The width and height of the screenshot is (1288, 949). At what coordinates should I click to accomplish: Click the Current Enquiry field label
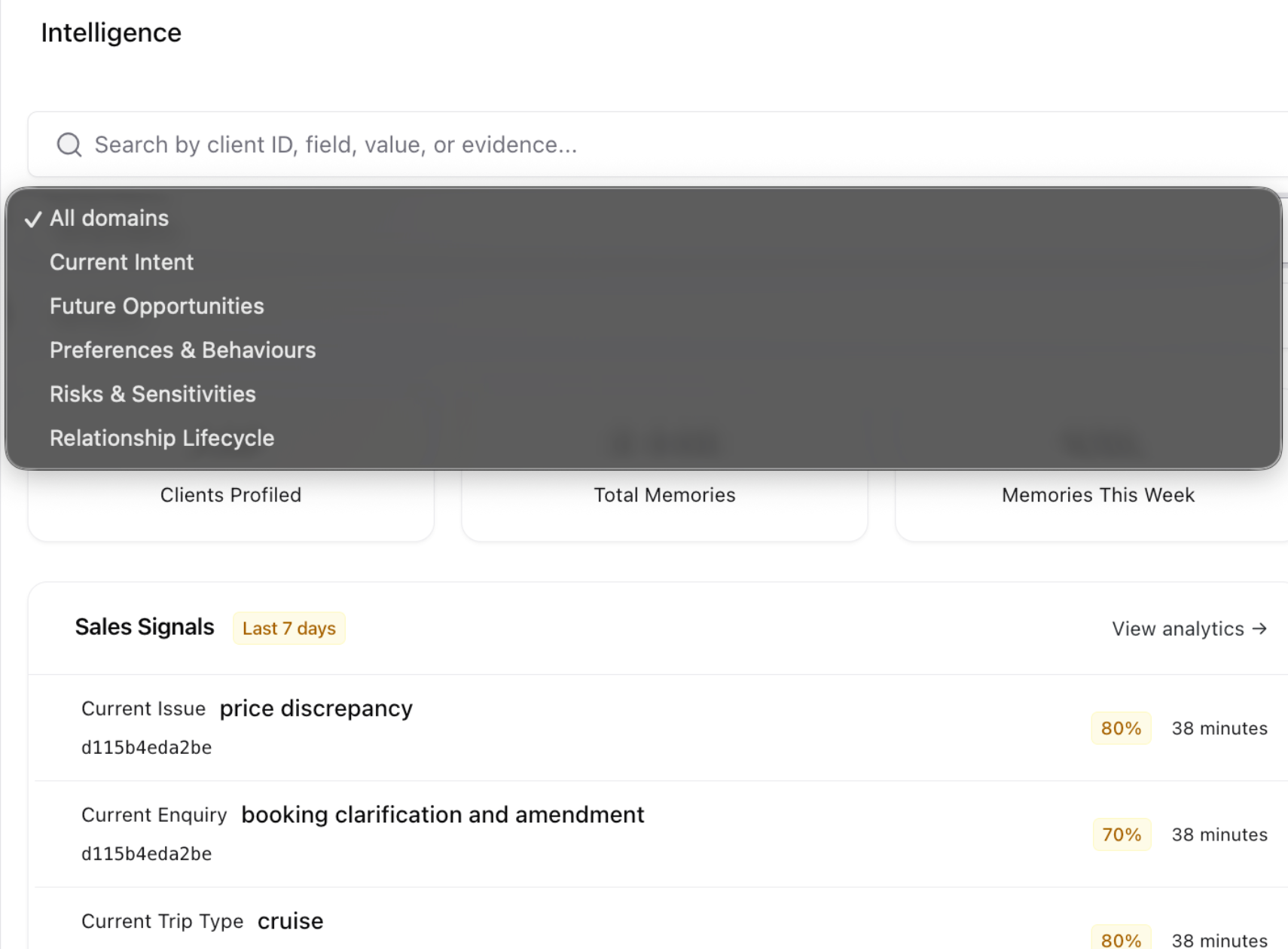tap(154, 815)
